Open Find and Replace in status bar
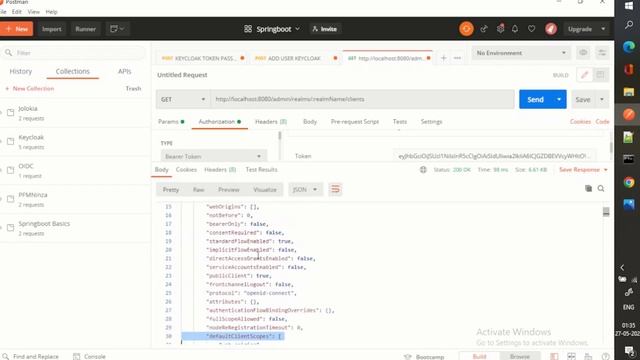The image size is (640, 360). click(31, 356)
